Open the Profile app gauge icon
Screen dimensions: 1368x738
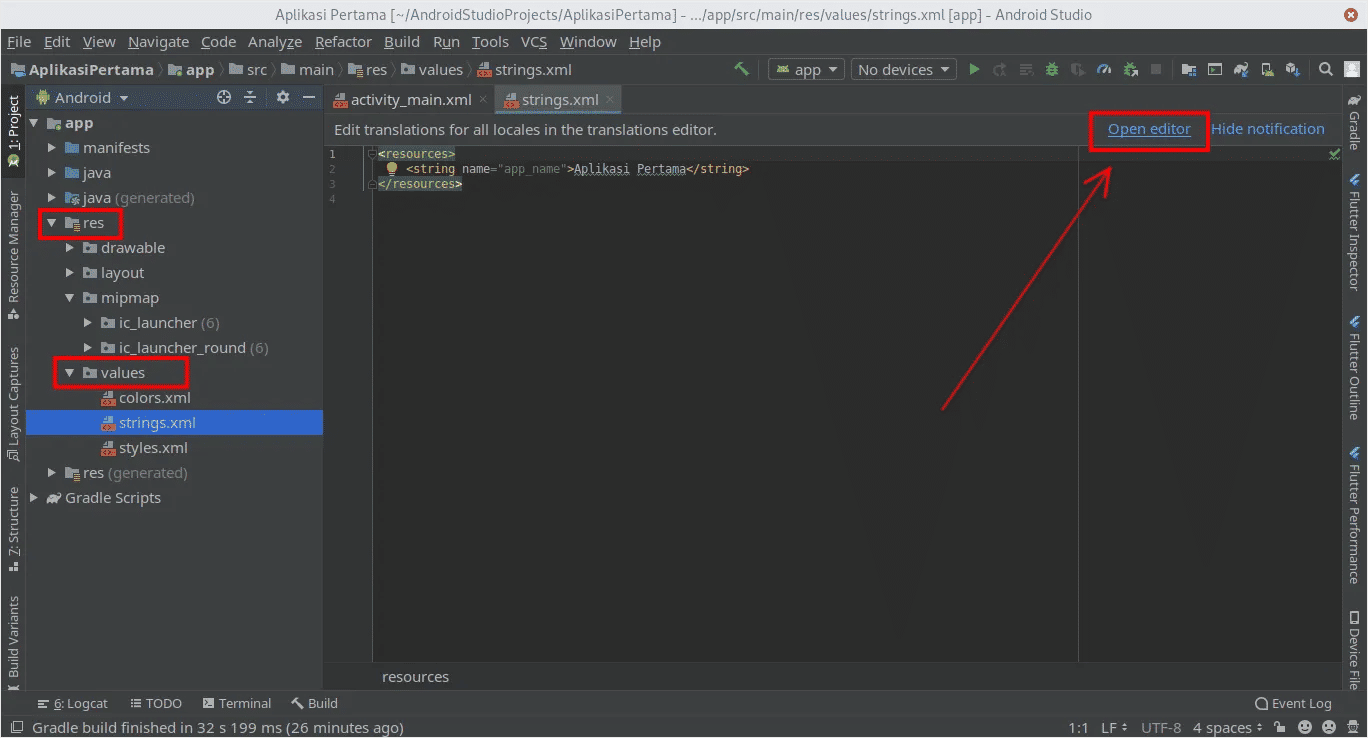(1104, 69)
